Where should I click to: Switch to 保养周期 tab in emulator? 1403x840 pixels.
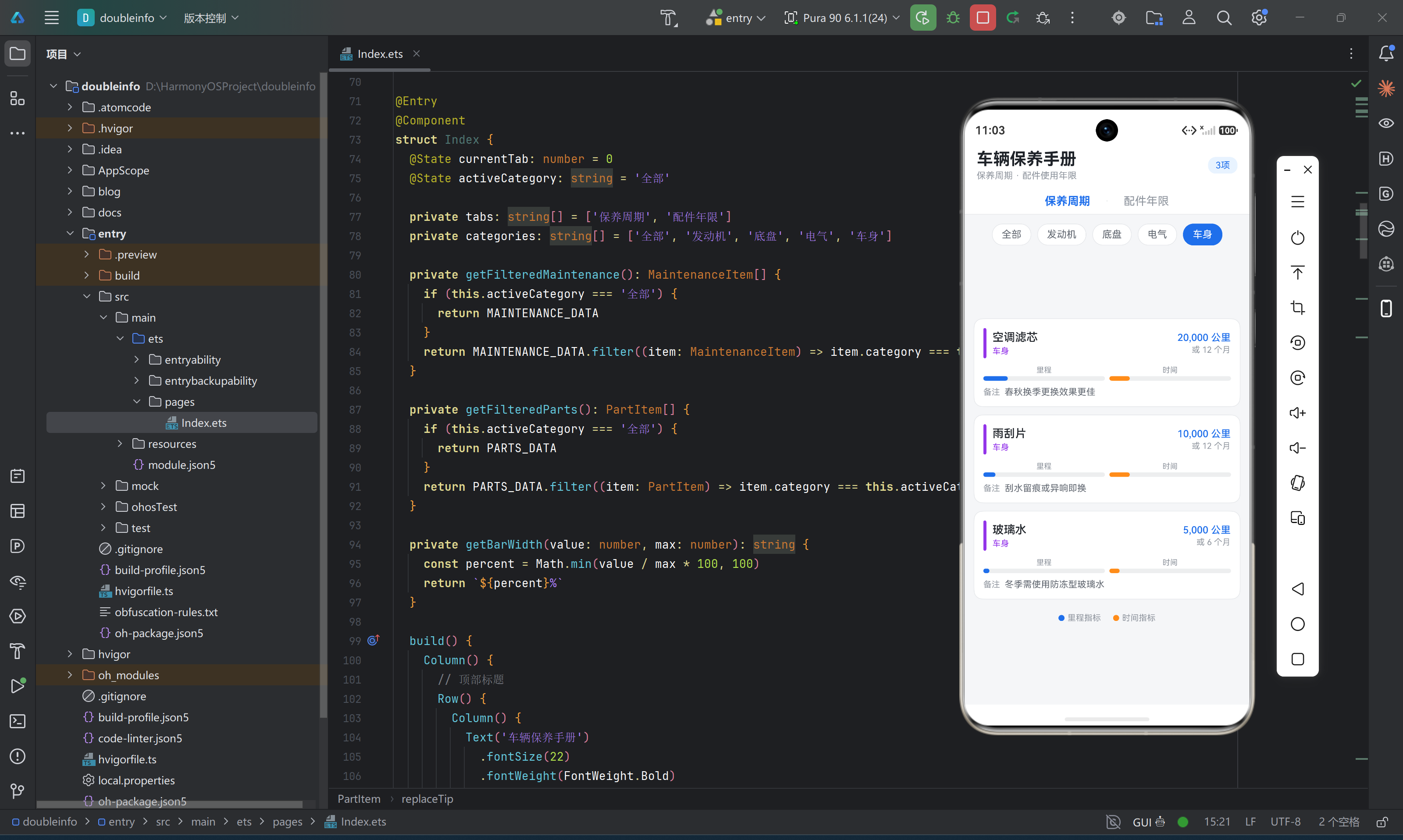pyautogui.click(x=1067, y=201)
